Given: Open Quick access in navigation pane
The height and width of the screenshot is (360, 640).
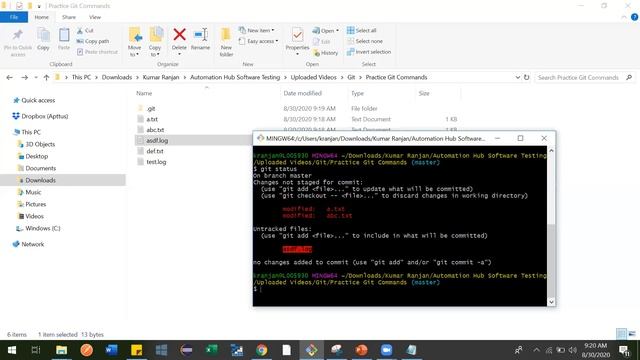Looking at the screenshot, I should pos(38,100).
